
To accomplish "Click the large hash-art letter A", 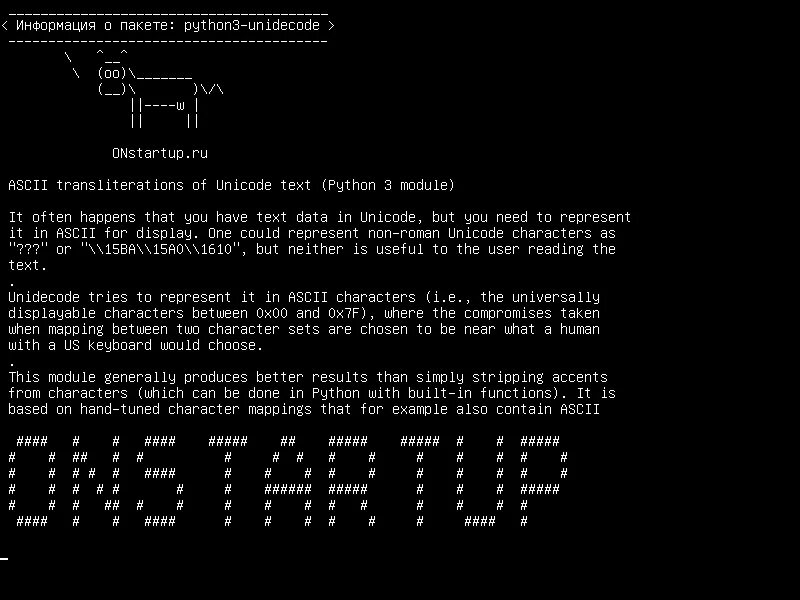I will click(x=288, y=481).
